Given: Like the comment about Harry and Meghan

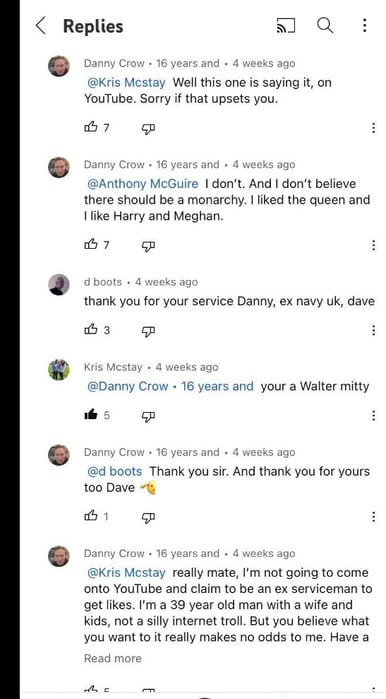Looking at the screenshot, I should (90, 244).
